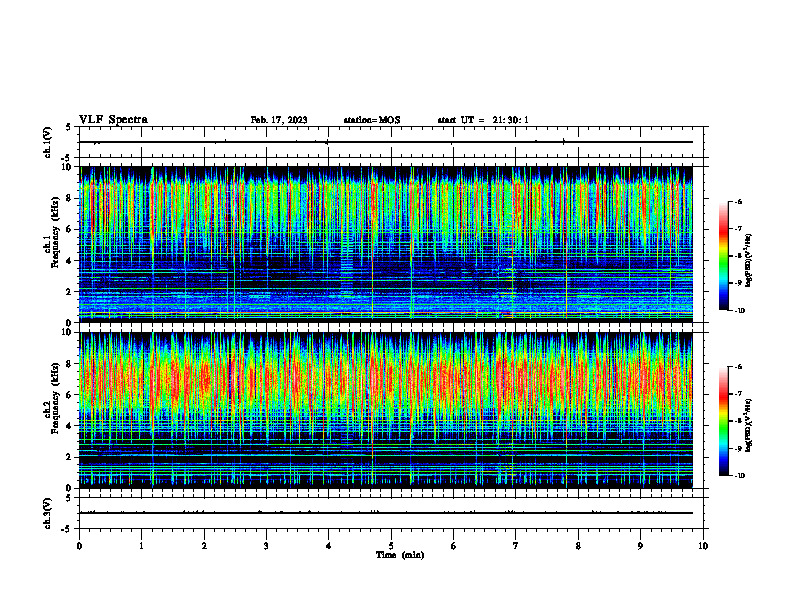Click the time axis tick label "7"
Screen dimensions: 792x612
[516, 546]
